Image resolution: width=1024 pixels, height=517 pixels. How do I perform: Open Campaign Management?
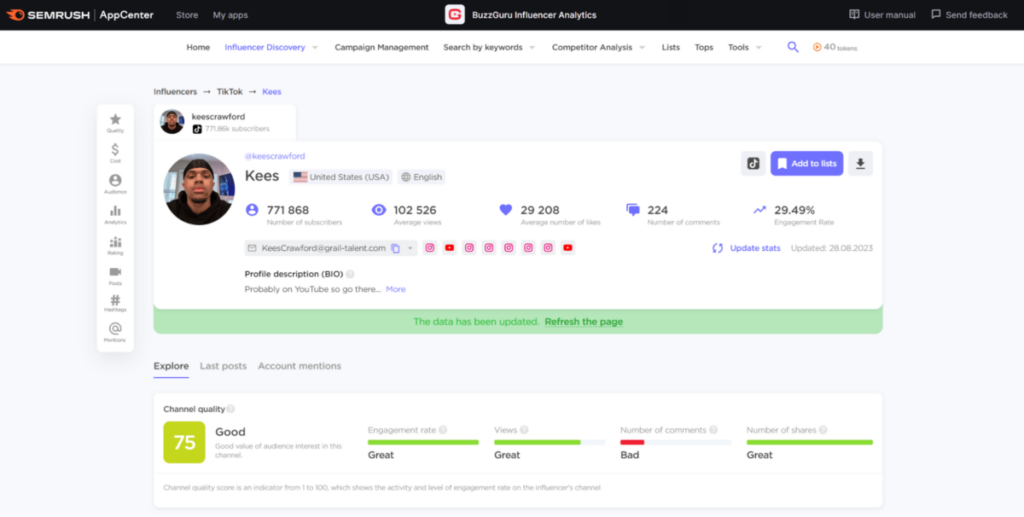coord(381,47)
